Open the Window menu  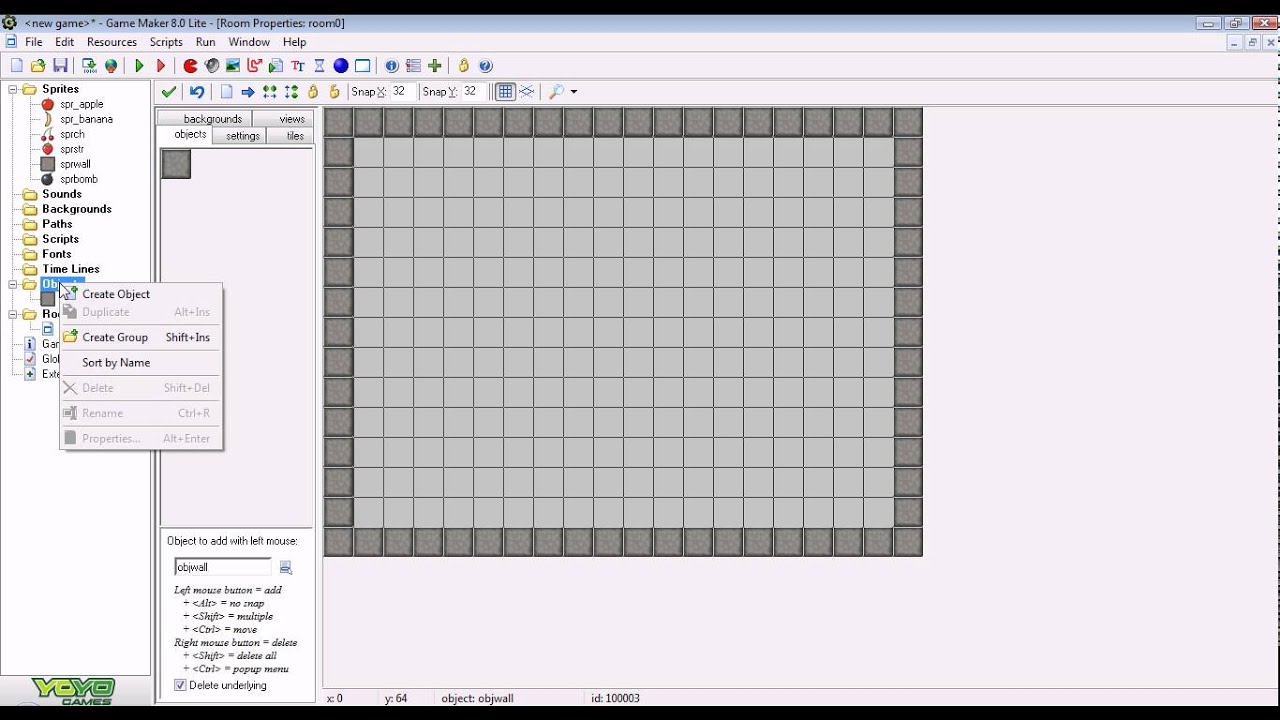pos(249,42)
